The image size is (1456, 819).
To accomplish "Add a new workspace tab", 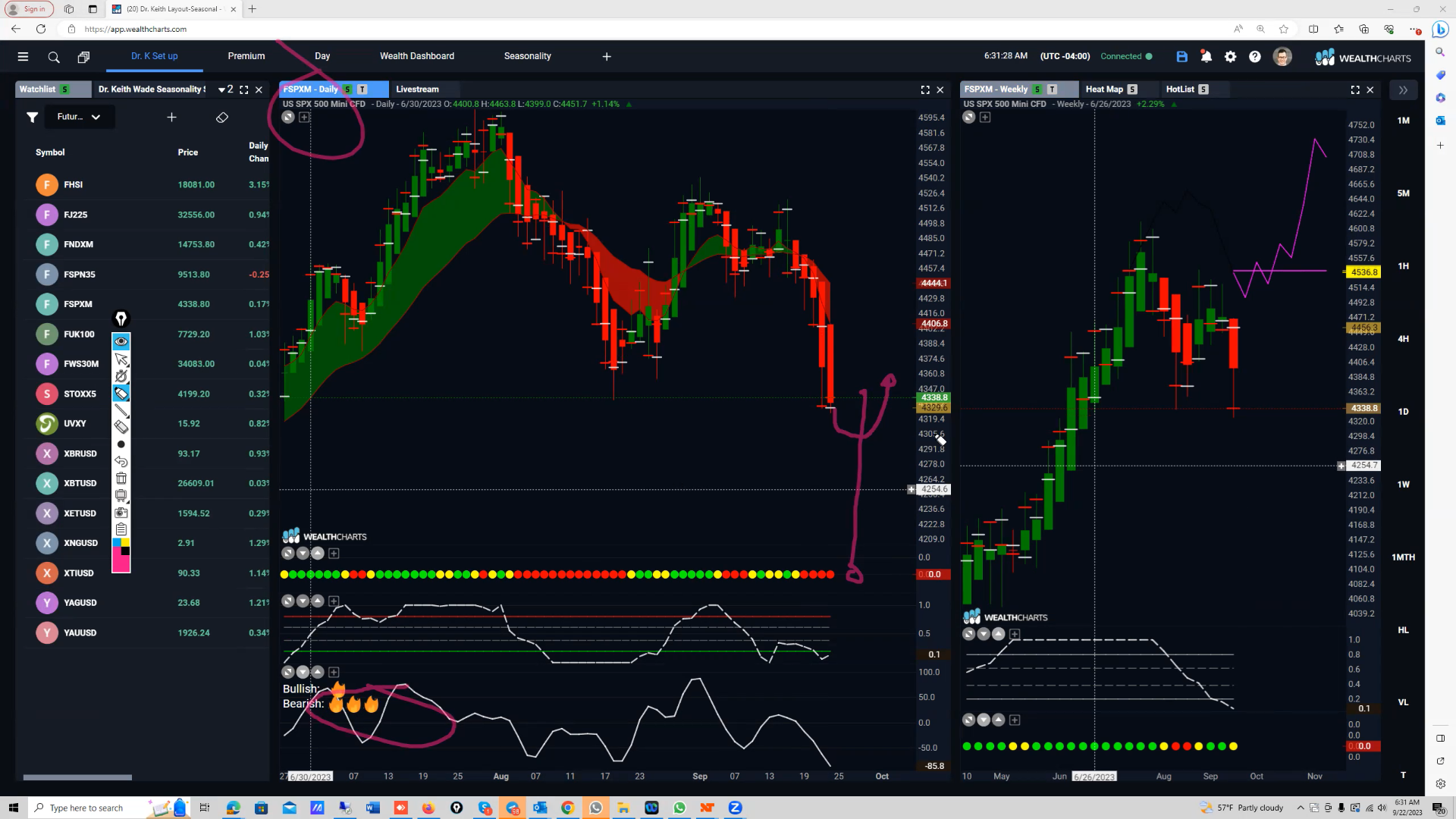I will 607,57.
